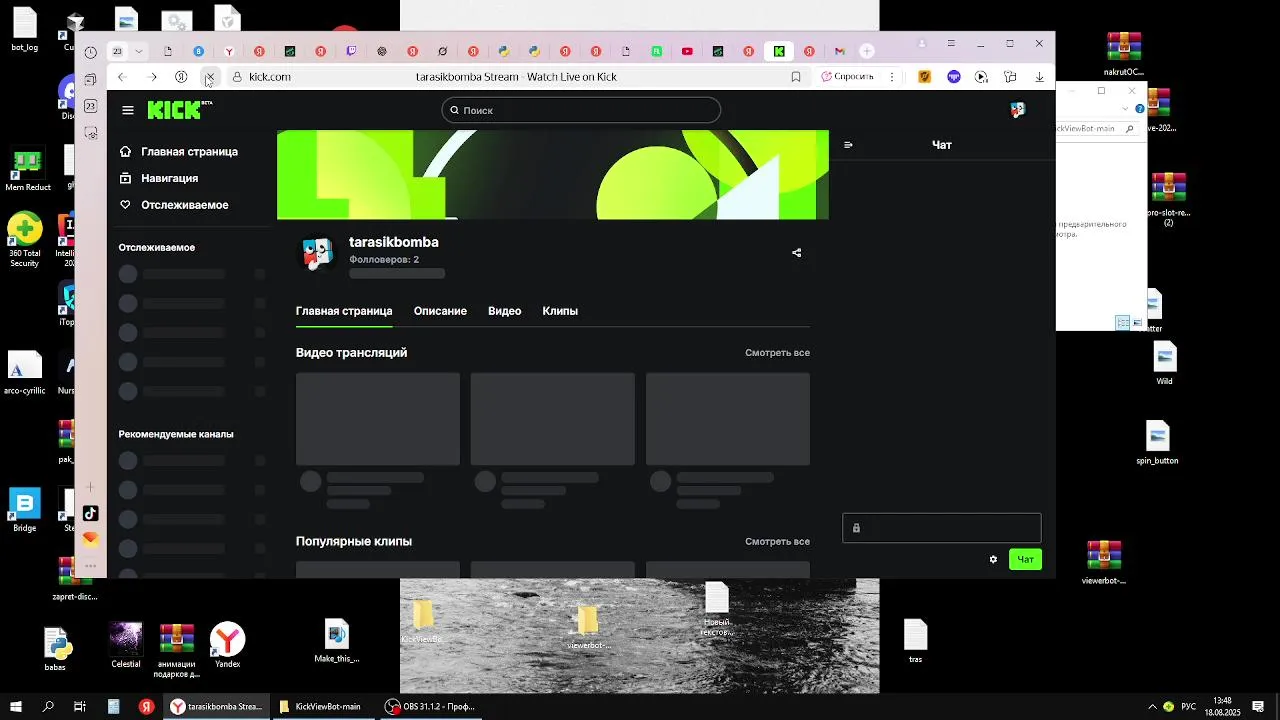Image resolution: width=1280 pixels, height=720 pixels.
Task: Select the Bridge desktop shortcut
Action: click(x=25, y=509)
